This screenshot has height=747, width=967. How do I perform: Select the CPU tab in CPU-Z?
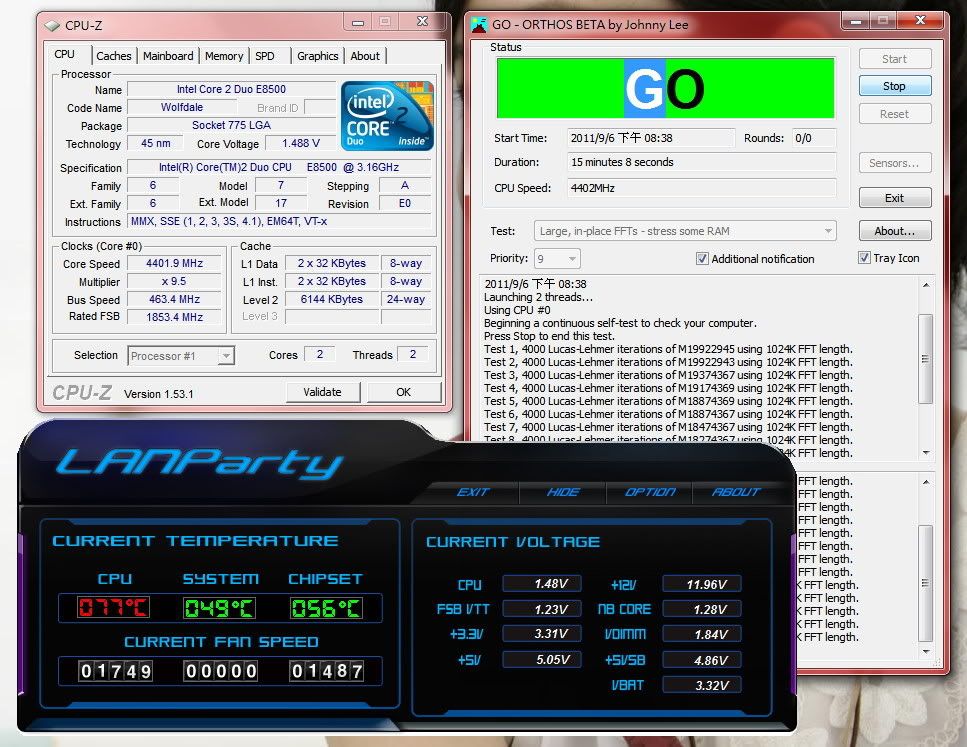[65, 54]
